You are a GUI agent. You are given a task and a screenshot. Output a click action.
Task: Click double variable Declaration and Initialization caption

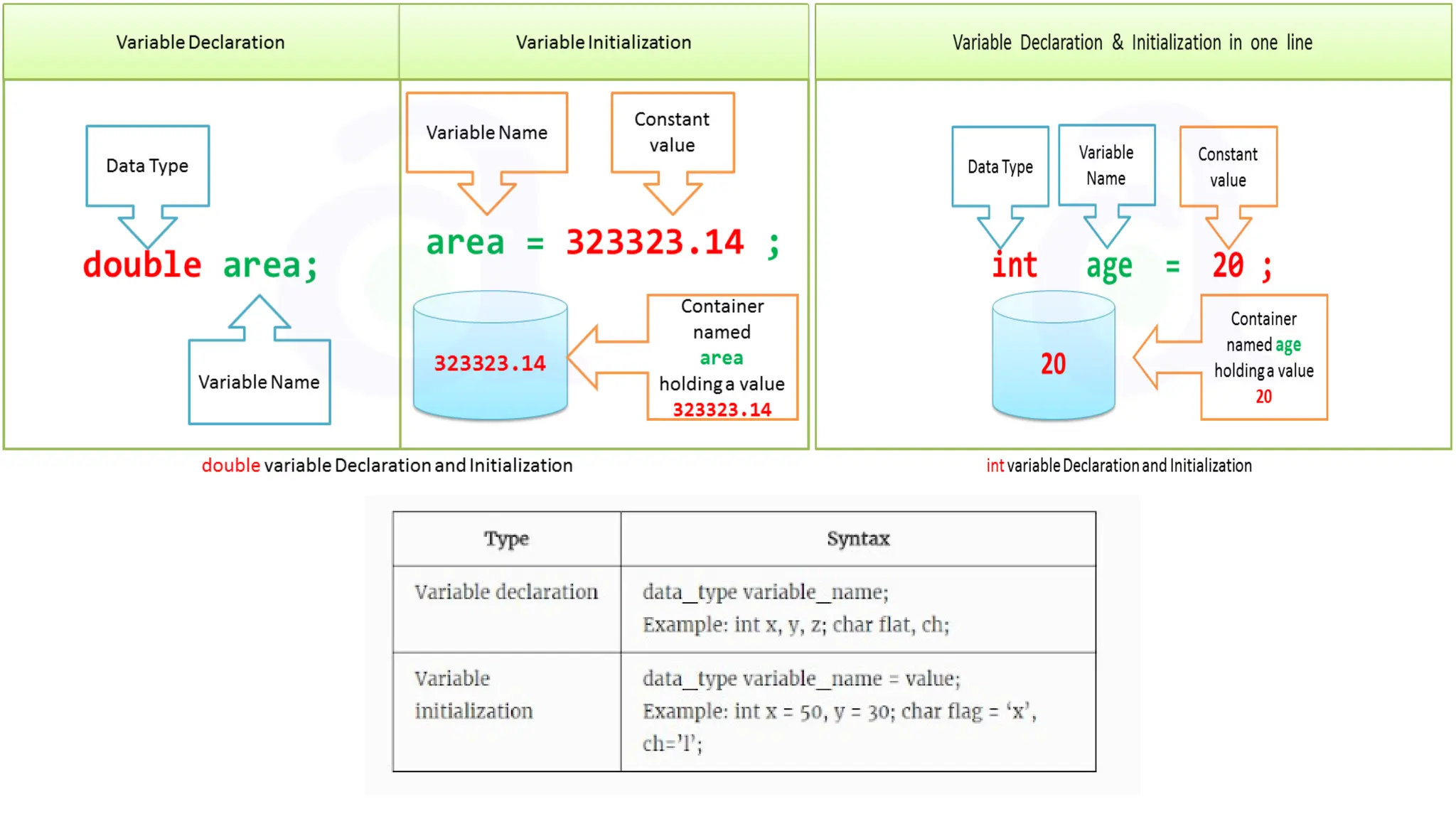click(387, 466)
